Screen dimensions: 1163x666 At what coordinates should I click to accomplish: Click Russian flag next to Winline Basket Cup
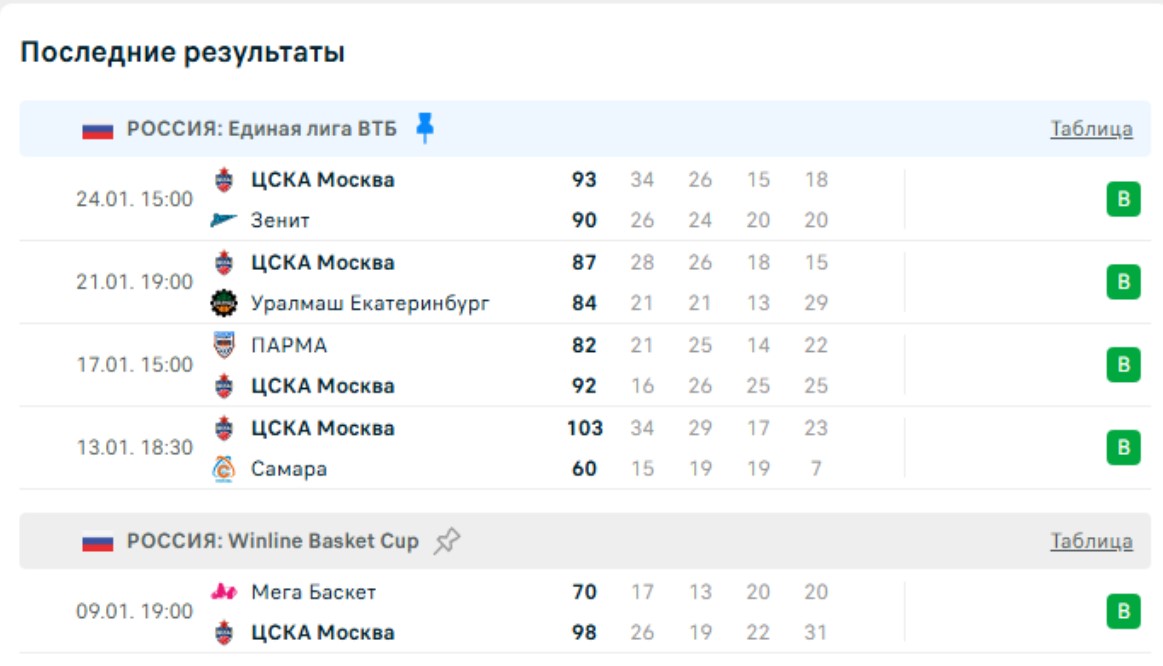click(98, 543)
